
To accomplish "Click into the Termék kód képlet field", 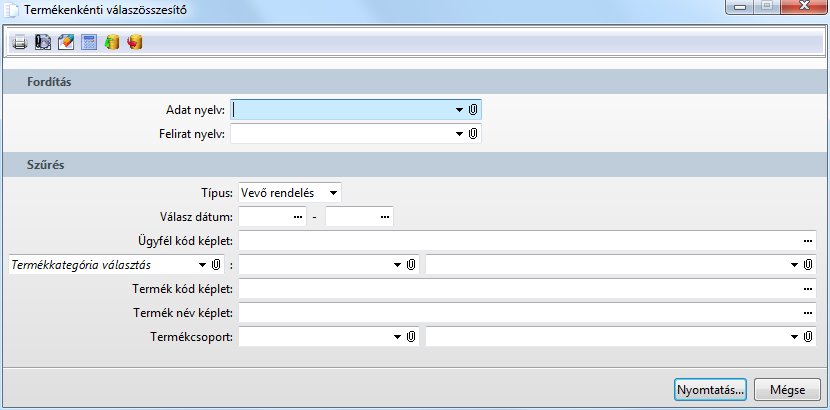I will point(520,289).
